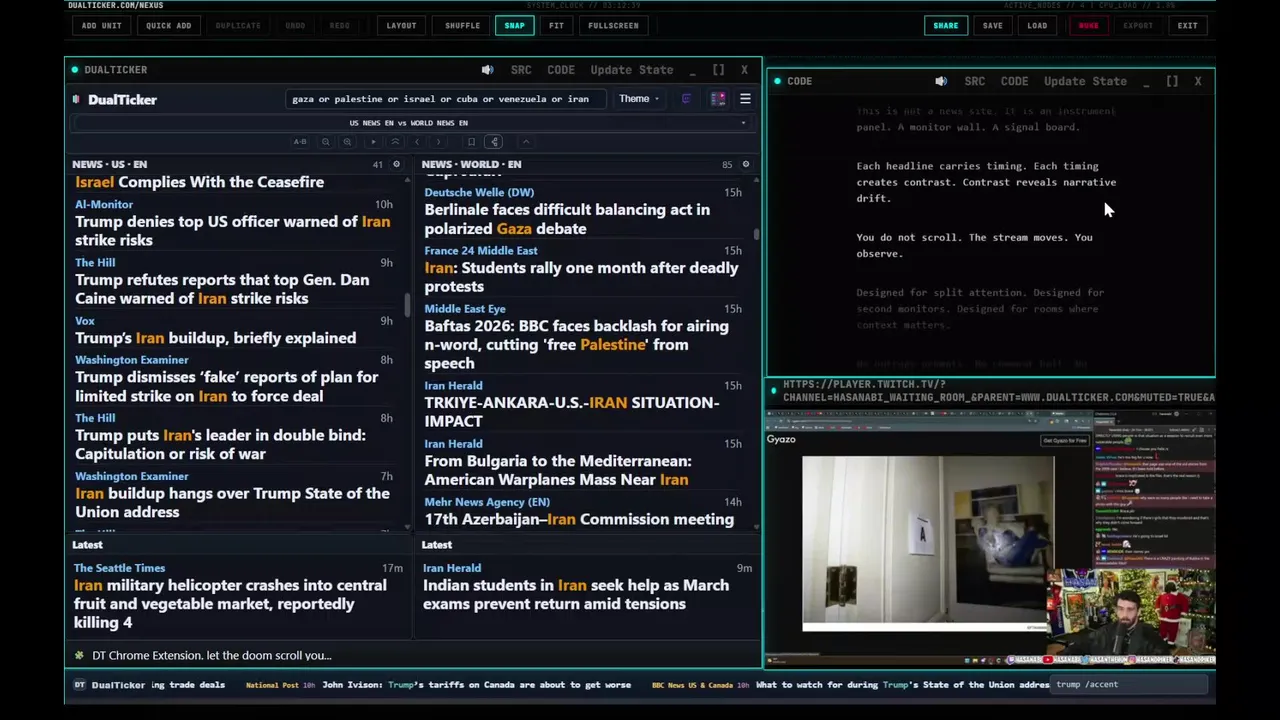Expand the US NEWS EN vs WORLD NEWS EN selector
Image resolution: width=1280 pixels, height=720 pixels.
click(409, 123)
